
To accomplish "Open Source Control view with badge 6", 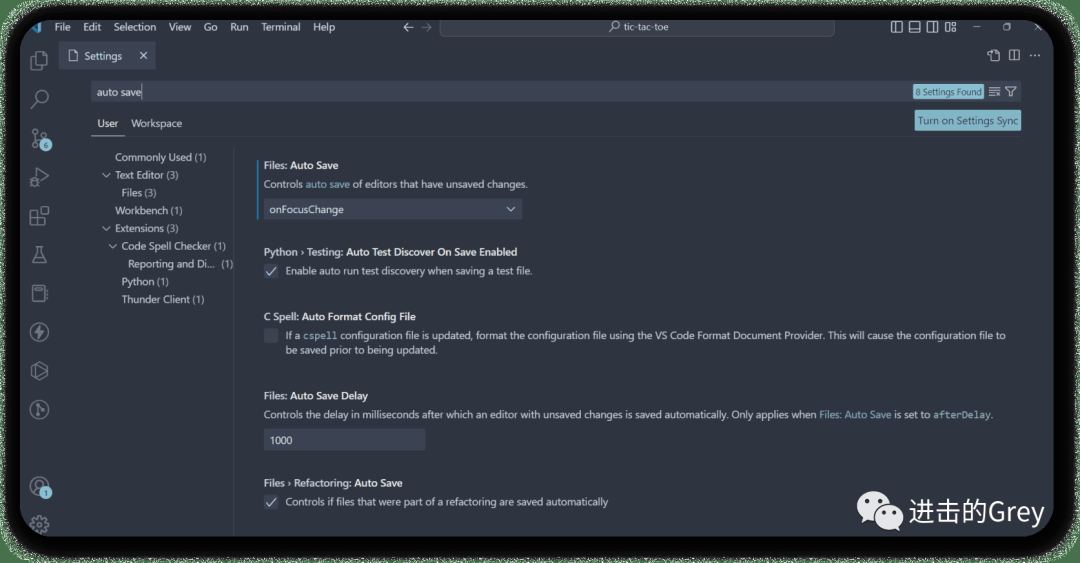I will click(x=40, y=139).
